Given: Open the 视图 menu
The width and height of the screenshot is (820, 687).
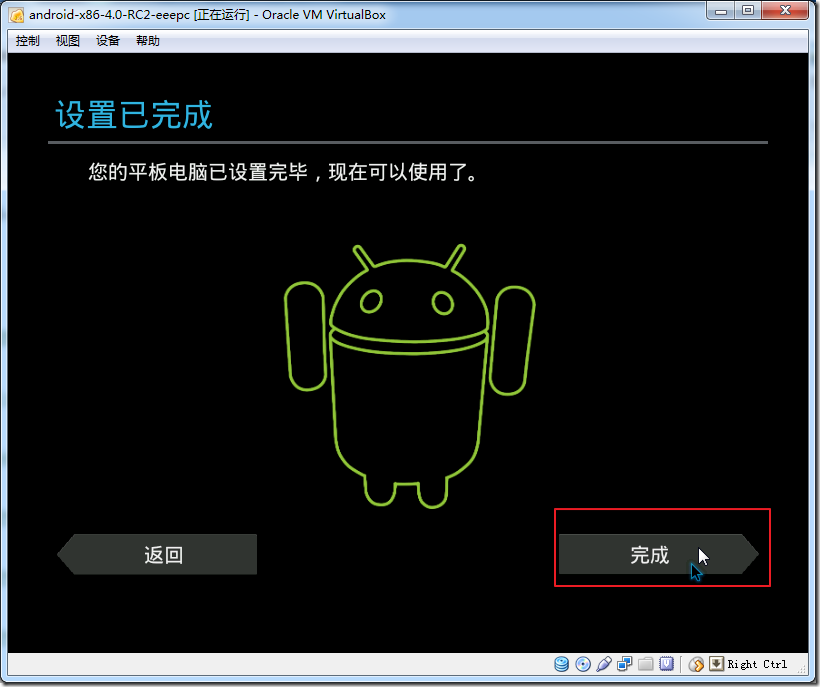Looking at the screenshot, I should click(68, 41).
